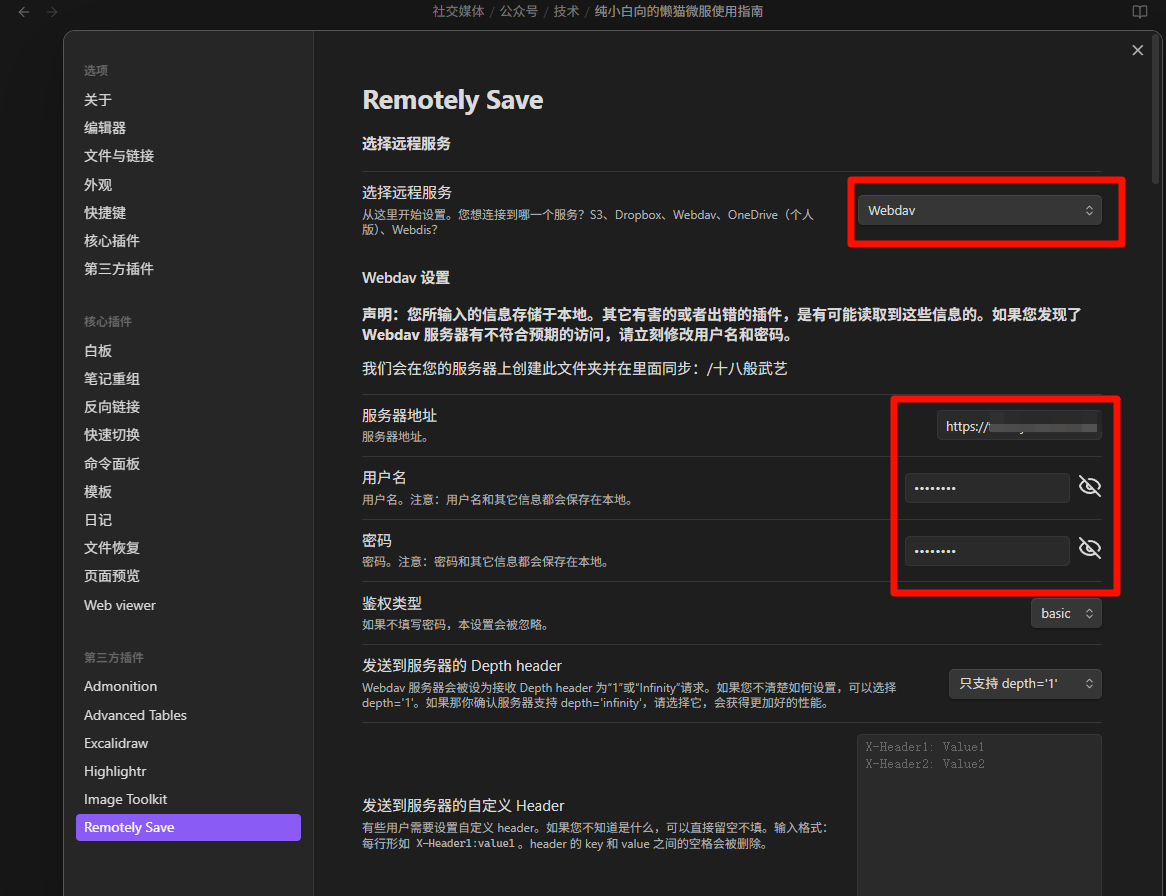Toggle reading view book icon

click(1139, 12)
